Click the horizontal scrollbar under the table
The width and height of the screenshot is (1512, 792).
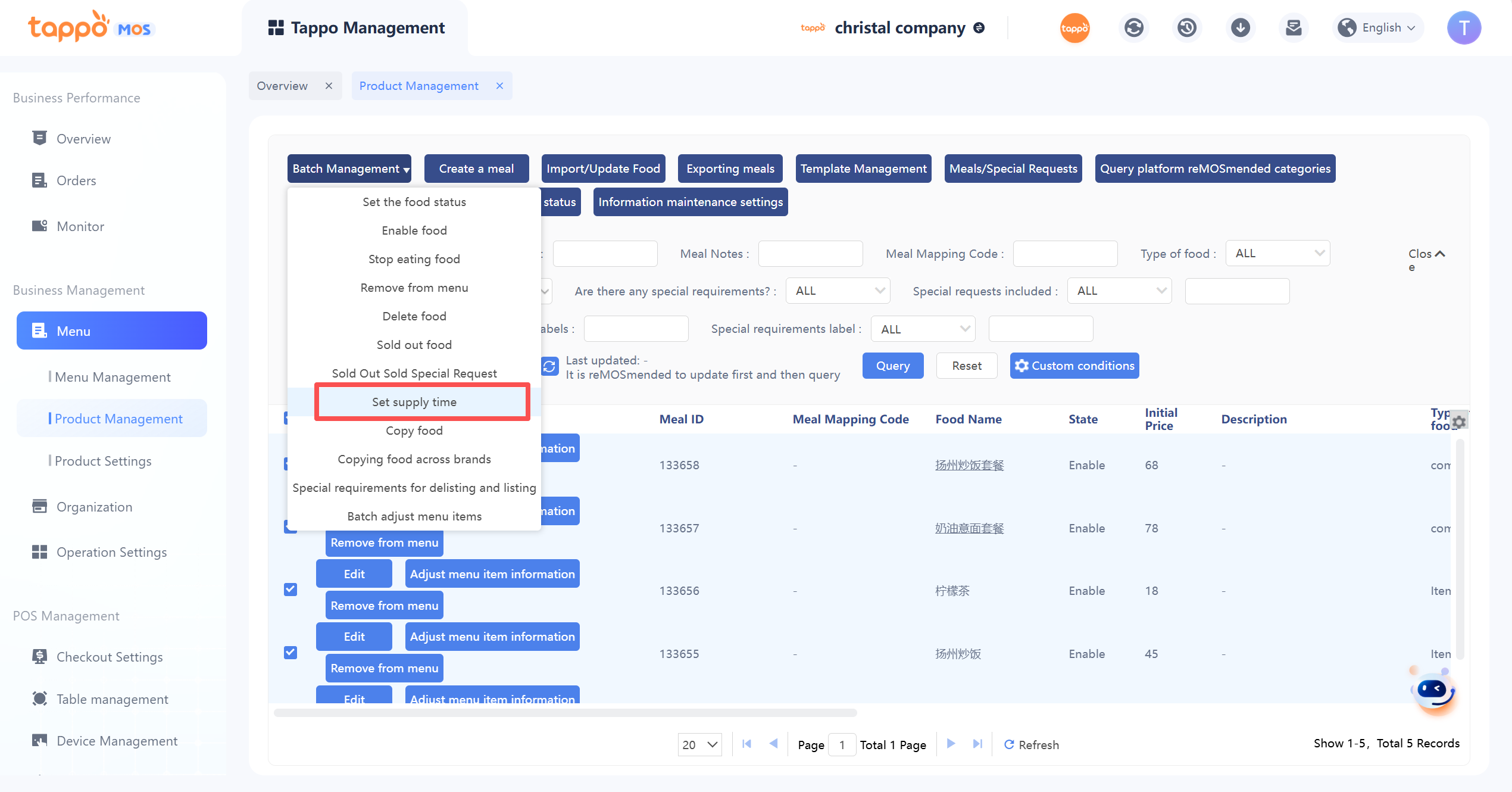pos(564,713)
